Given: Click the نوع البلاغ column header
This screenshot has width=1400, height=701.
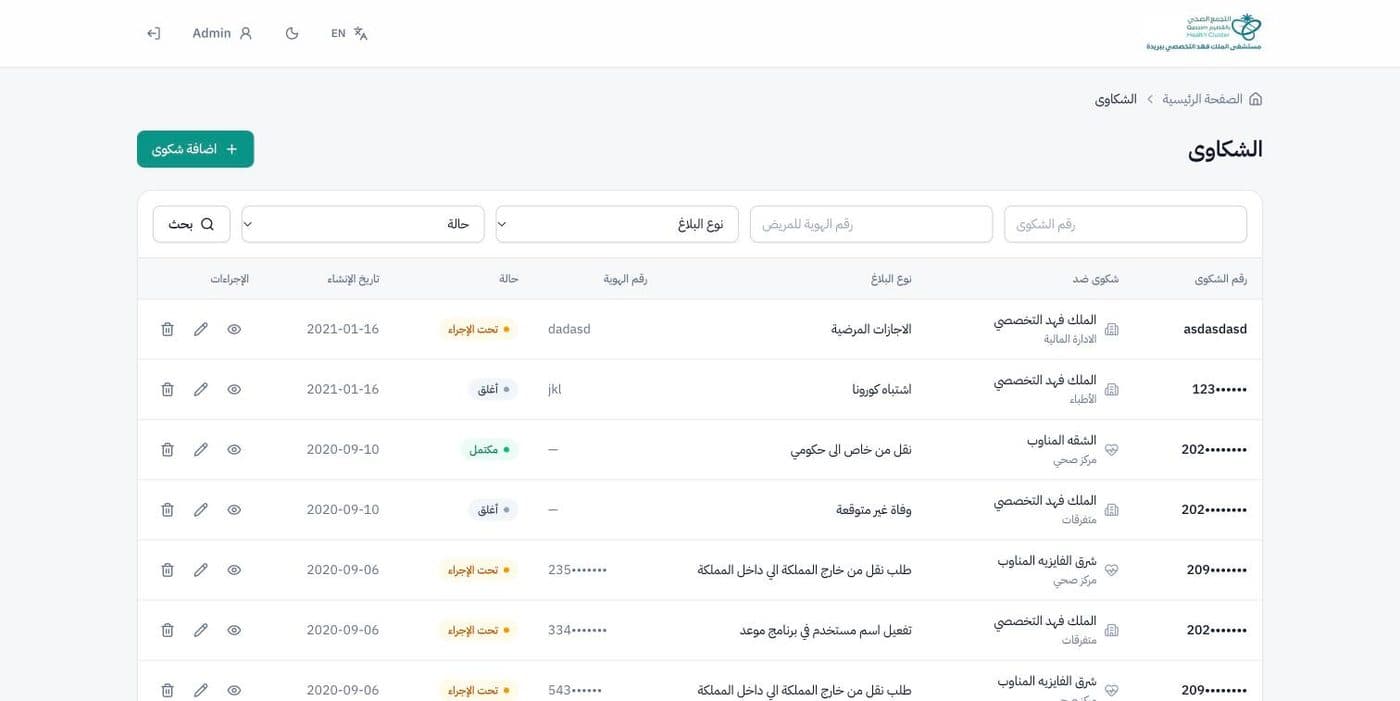Looking at the screenshot, I should (x=891, y=279).
